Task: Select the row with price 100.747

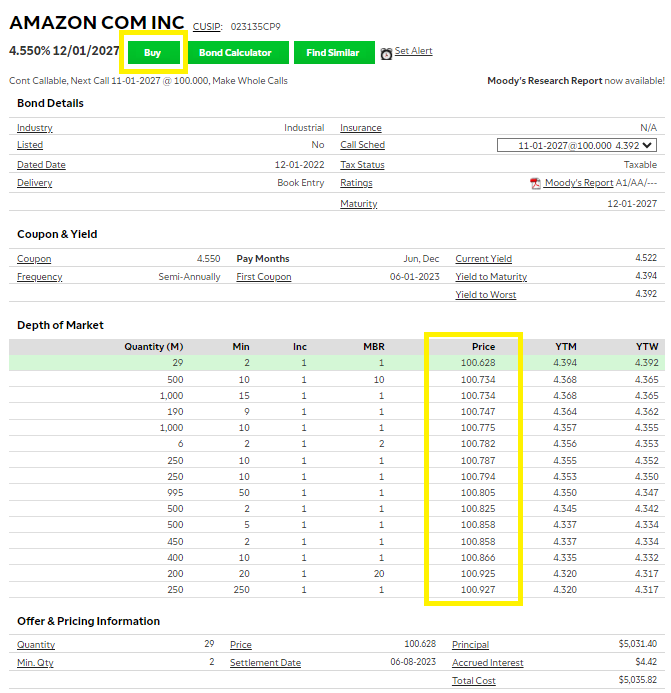Action: [337, 412]
